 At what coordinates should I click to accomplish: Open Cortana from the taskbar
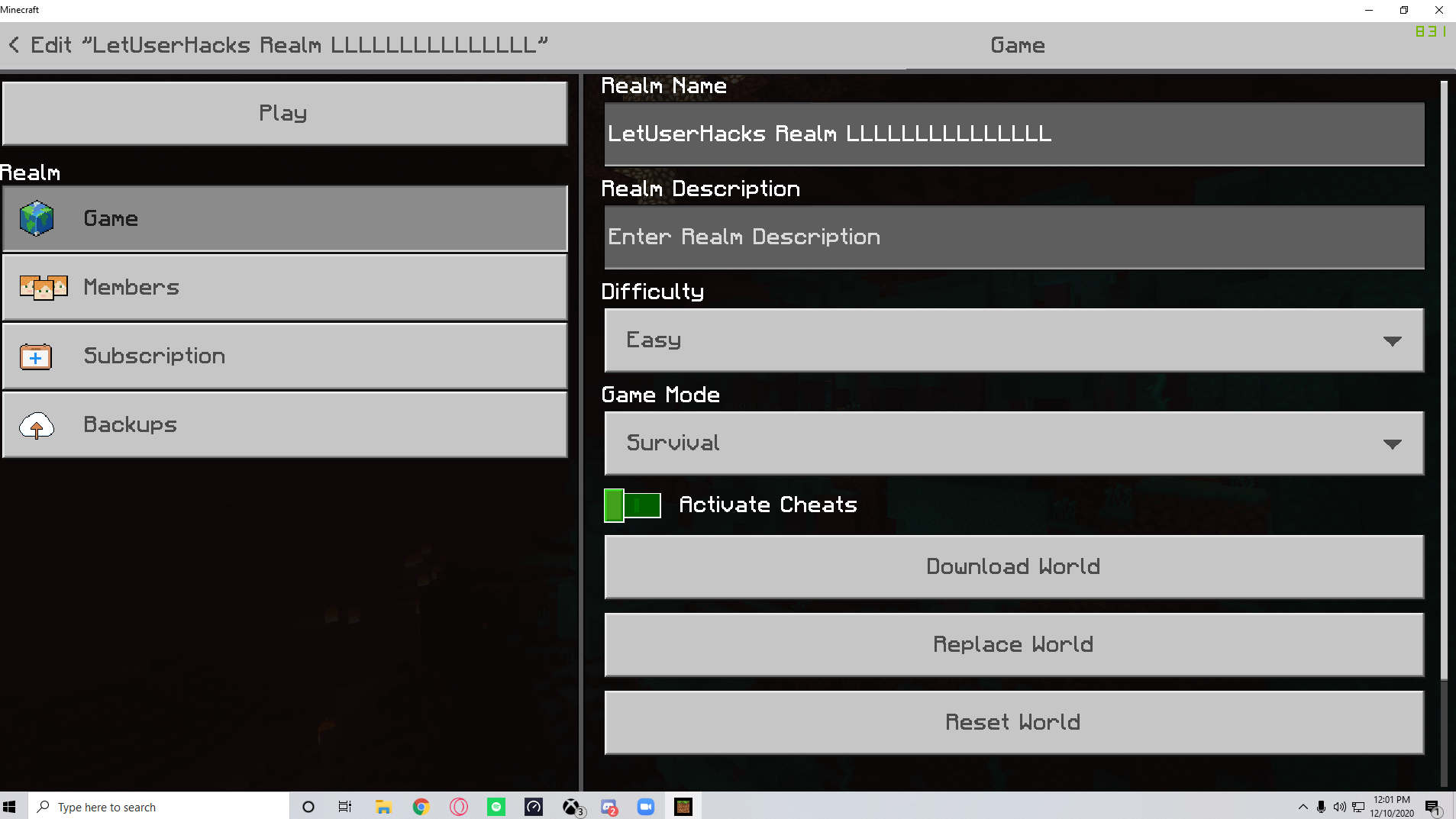(308, 807)
